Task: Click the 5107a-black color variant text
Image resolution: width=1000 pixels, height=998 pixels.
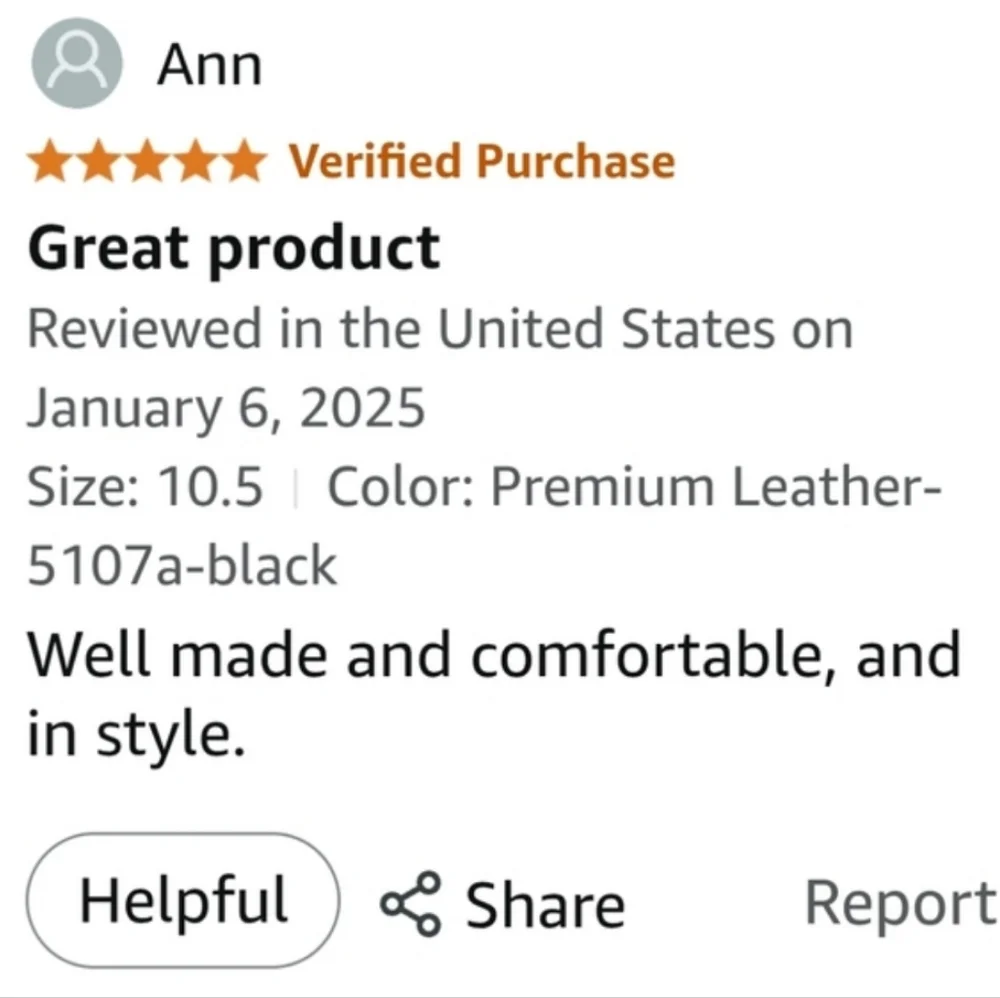Action: tap(182, 567)
